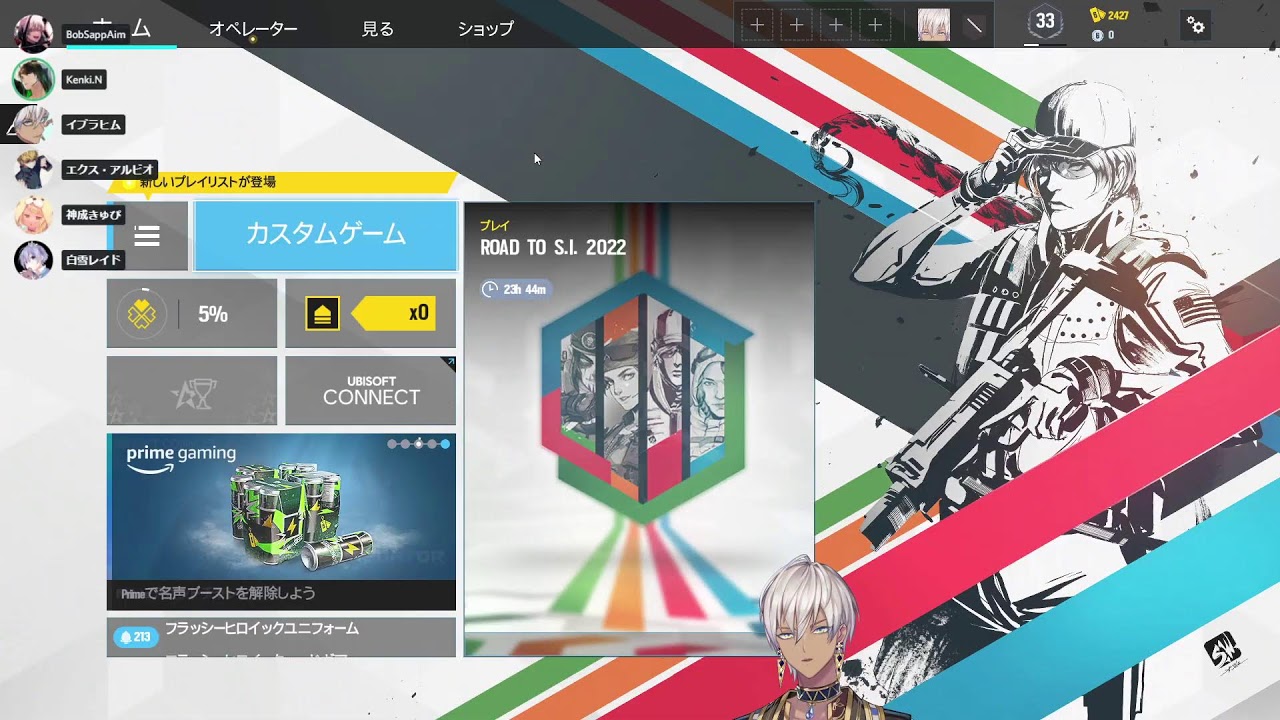This screenshot has height=720, width=1280.
Task: Select the ROAD TO S.I. 2022 playlist card
Action: 639,430
